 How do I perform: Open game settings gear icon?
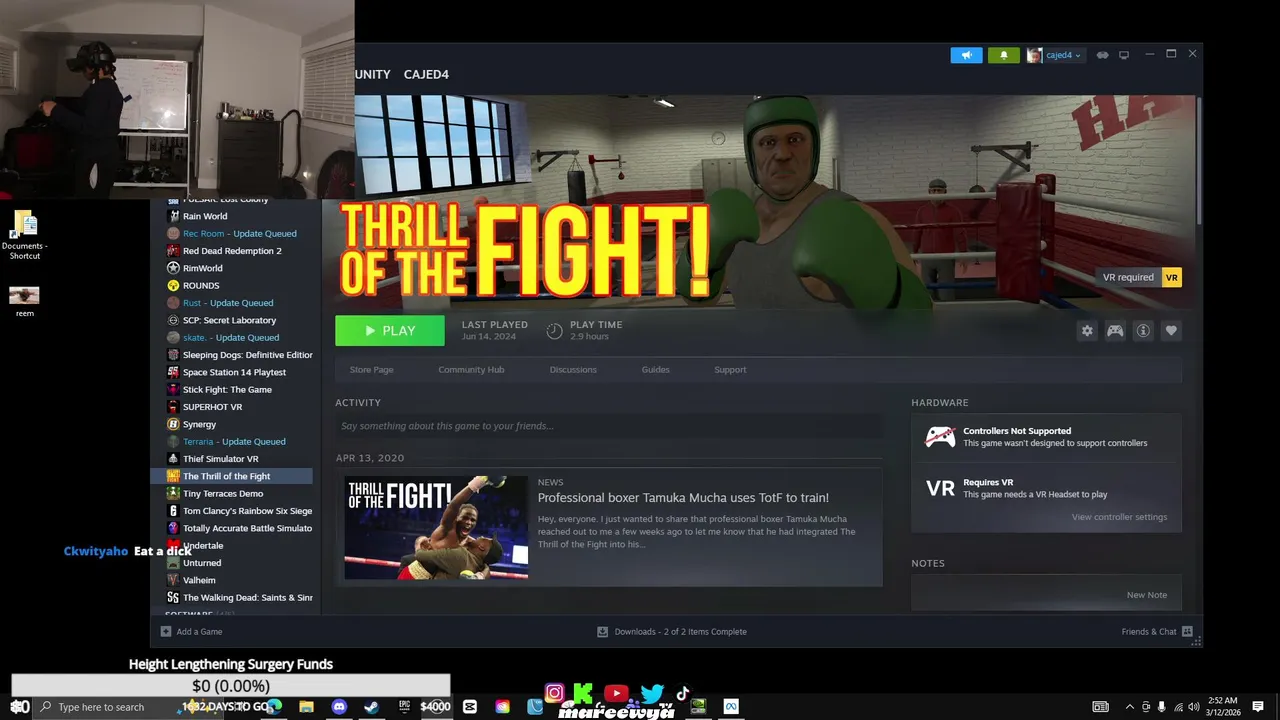(x=1087, y=331)
